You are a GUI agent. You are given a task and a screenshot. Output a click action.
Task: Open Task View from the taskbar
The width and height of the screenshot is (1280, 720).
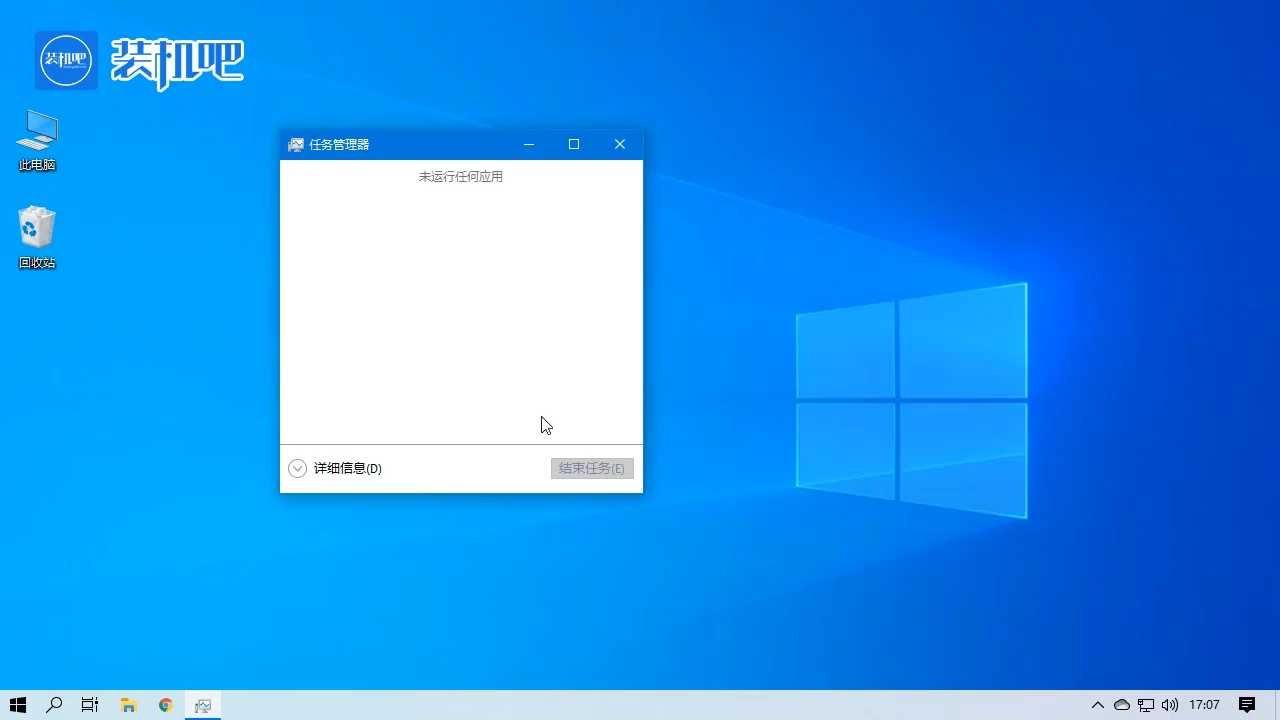click(90, 705)
